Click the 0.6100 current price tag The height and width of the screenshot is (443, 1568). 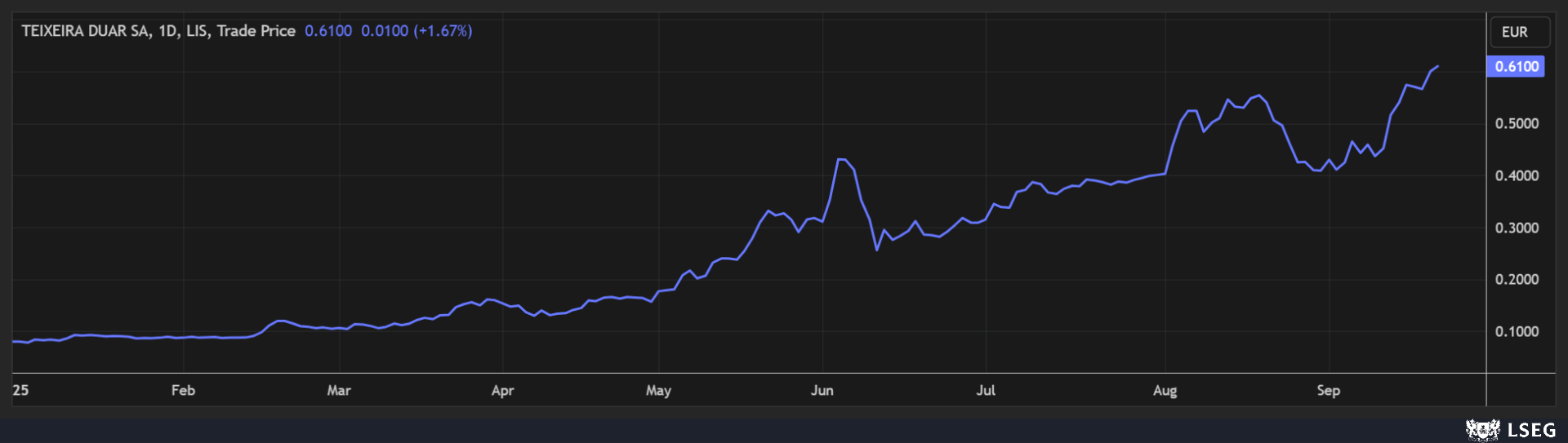1516,67
